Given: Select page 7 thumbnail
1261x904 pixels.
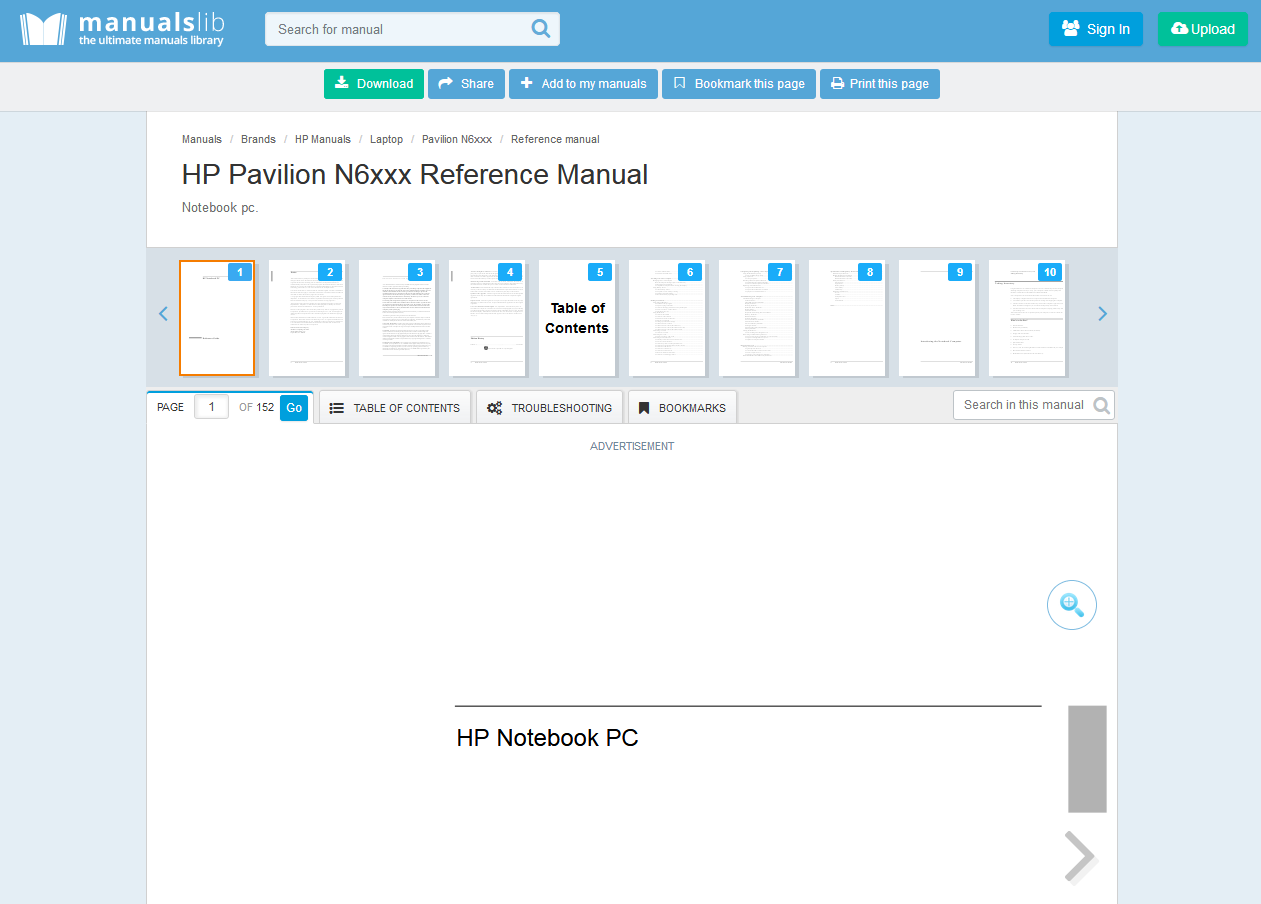Looking at the screenshot, I should [x=757, y=318].
